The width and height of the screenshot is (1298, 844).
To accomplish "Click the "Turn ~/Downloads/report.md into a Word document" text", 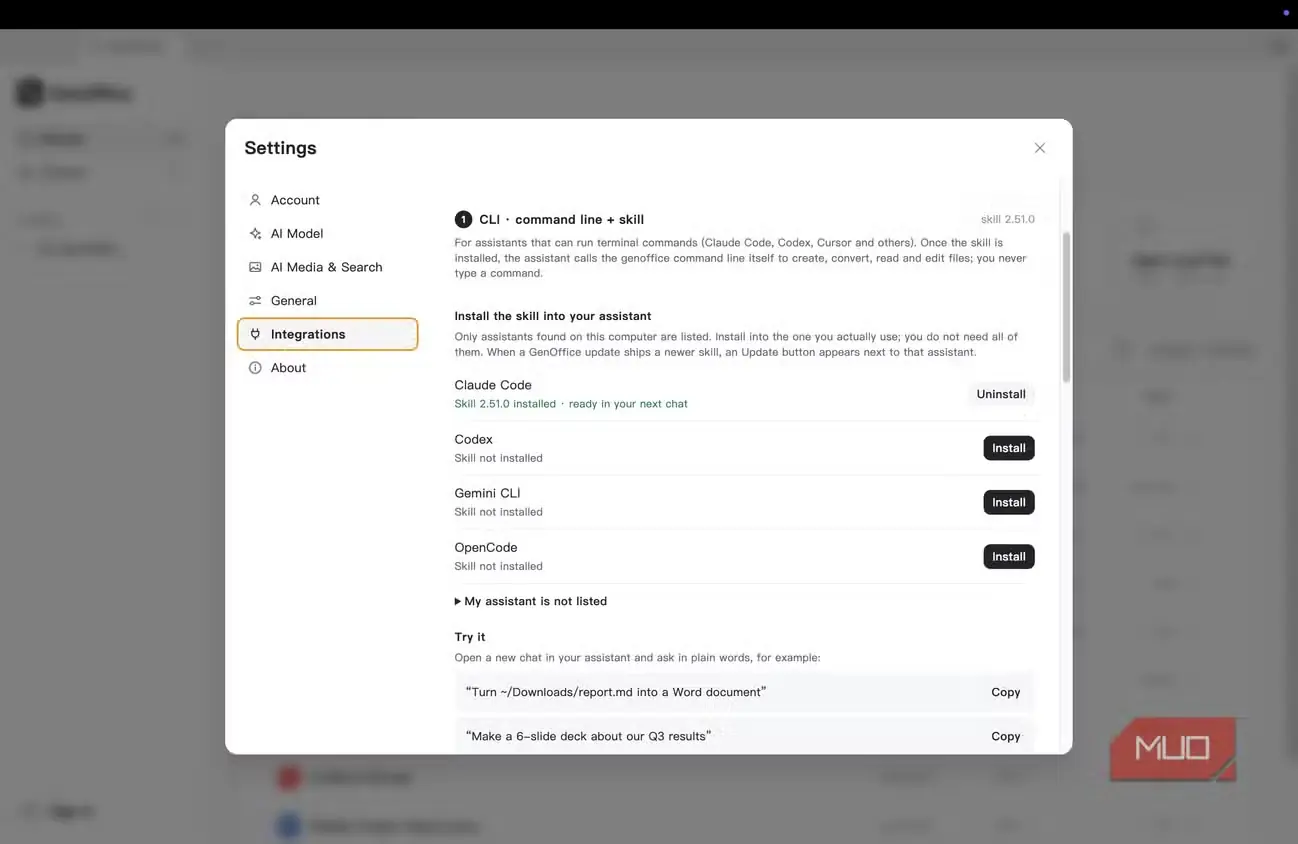I will (x=616, y=692).
